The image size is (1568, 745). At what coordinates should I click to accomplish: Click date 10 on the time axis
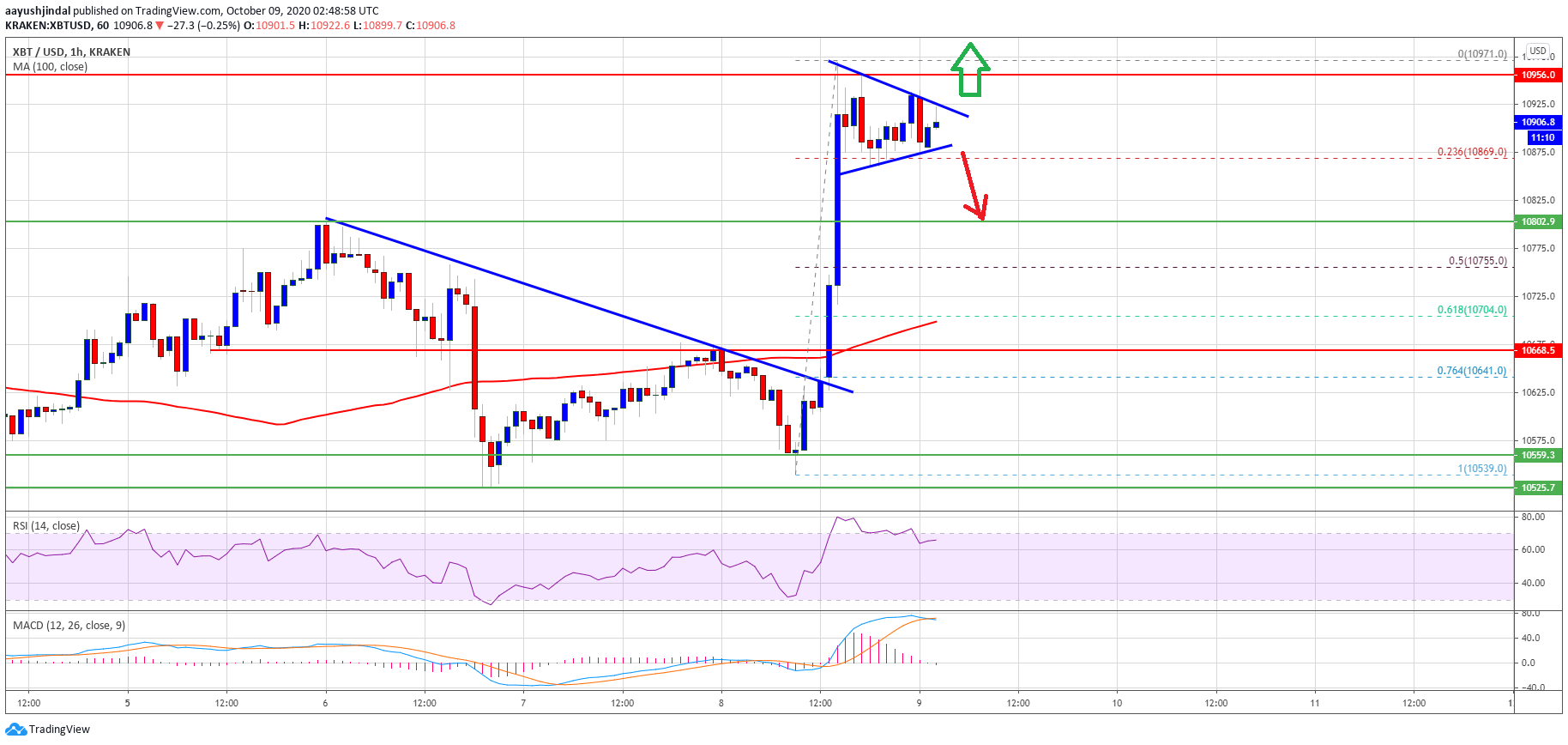1117,704
